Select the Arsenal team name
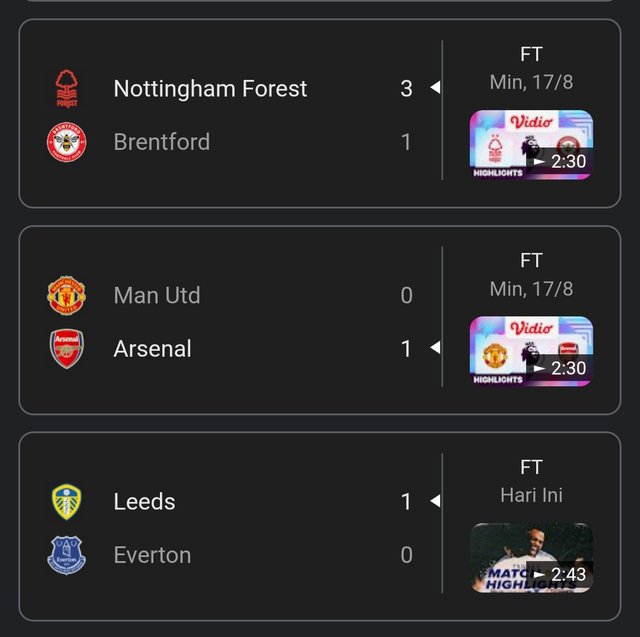The height and width of the screenshot is (637, 640). pyautogui.click(x=152, y=348)
